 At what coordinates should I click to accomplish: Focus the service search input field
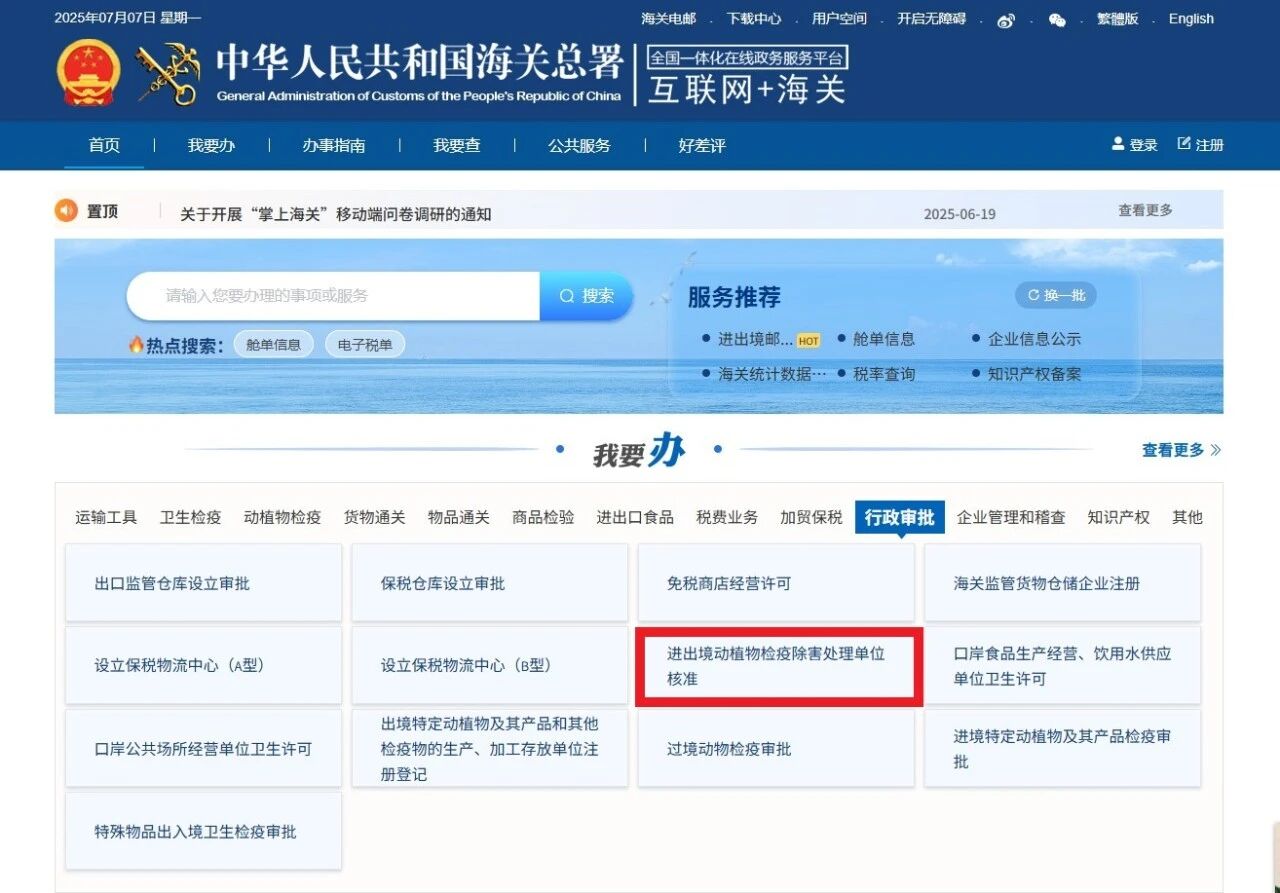pyautogui.click(x=333, y=296)
